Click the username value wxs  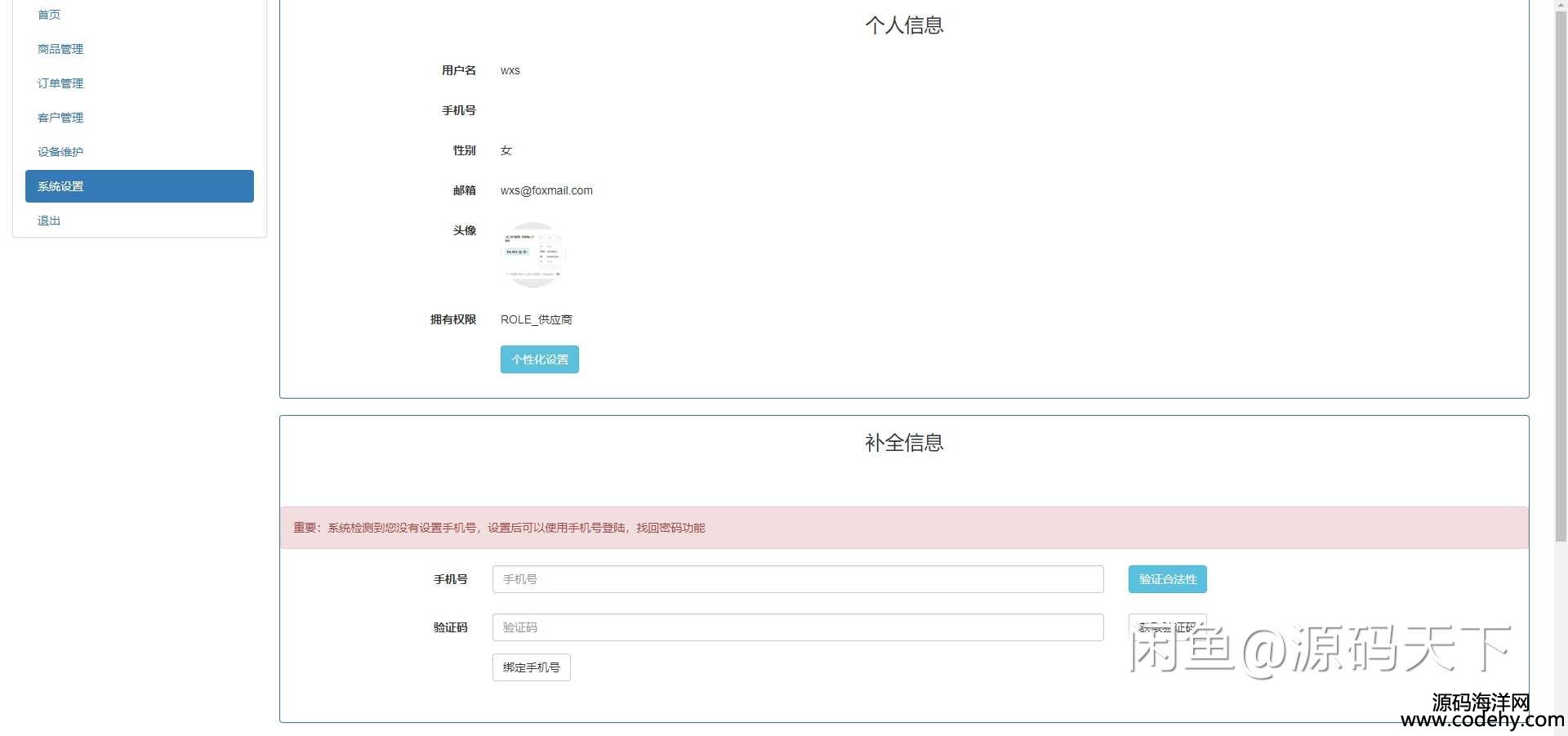[x=510, y=70]
